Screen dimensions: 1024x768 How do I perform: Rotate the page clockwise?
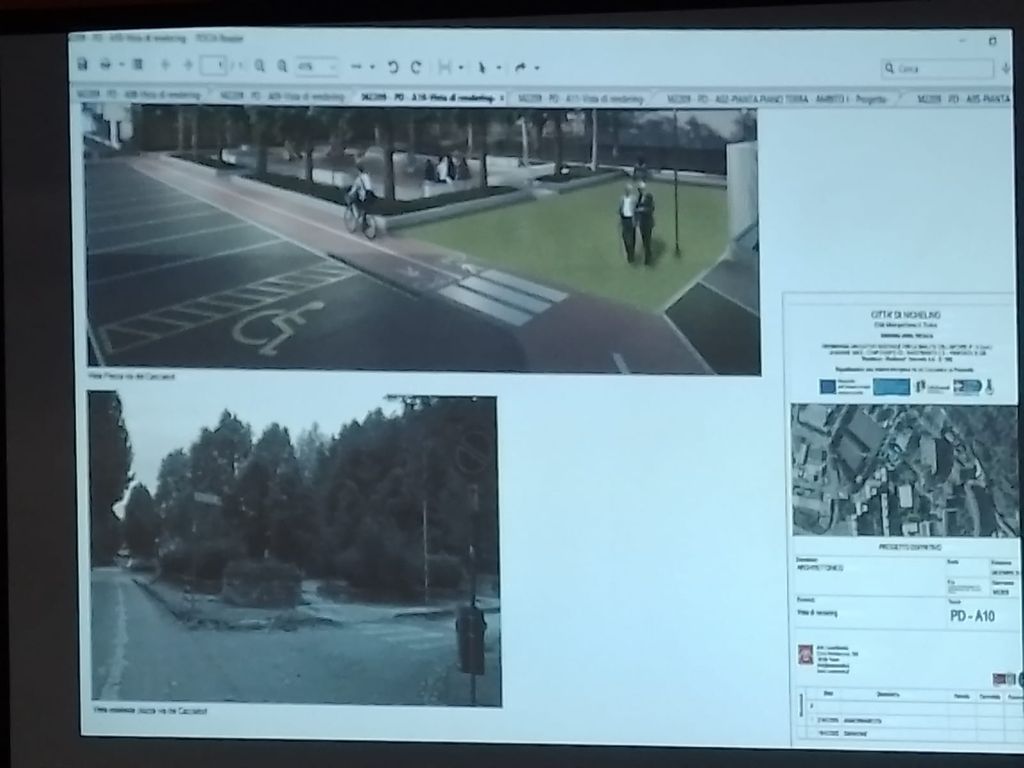tap(416, 67)
